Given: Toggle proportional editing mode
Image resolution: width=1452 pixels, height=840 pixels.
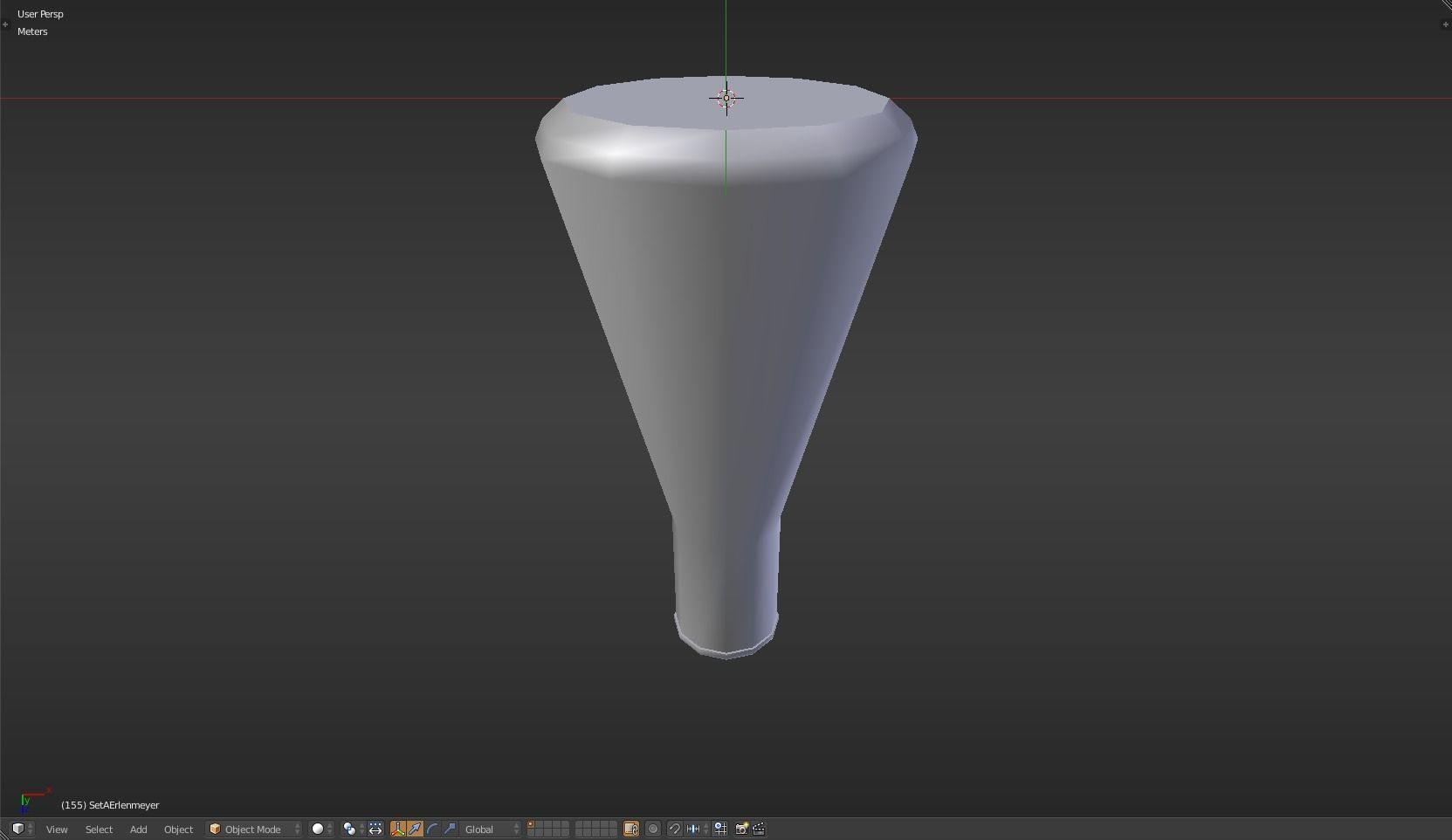Looking at the screenshot, I should pyautogui.click(x=653, y=829).
